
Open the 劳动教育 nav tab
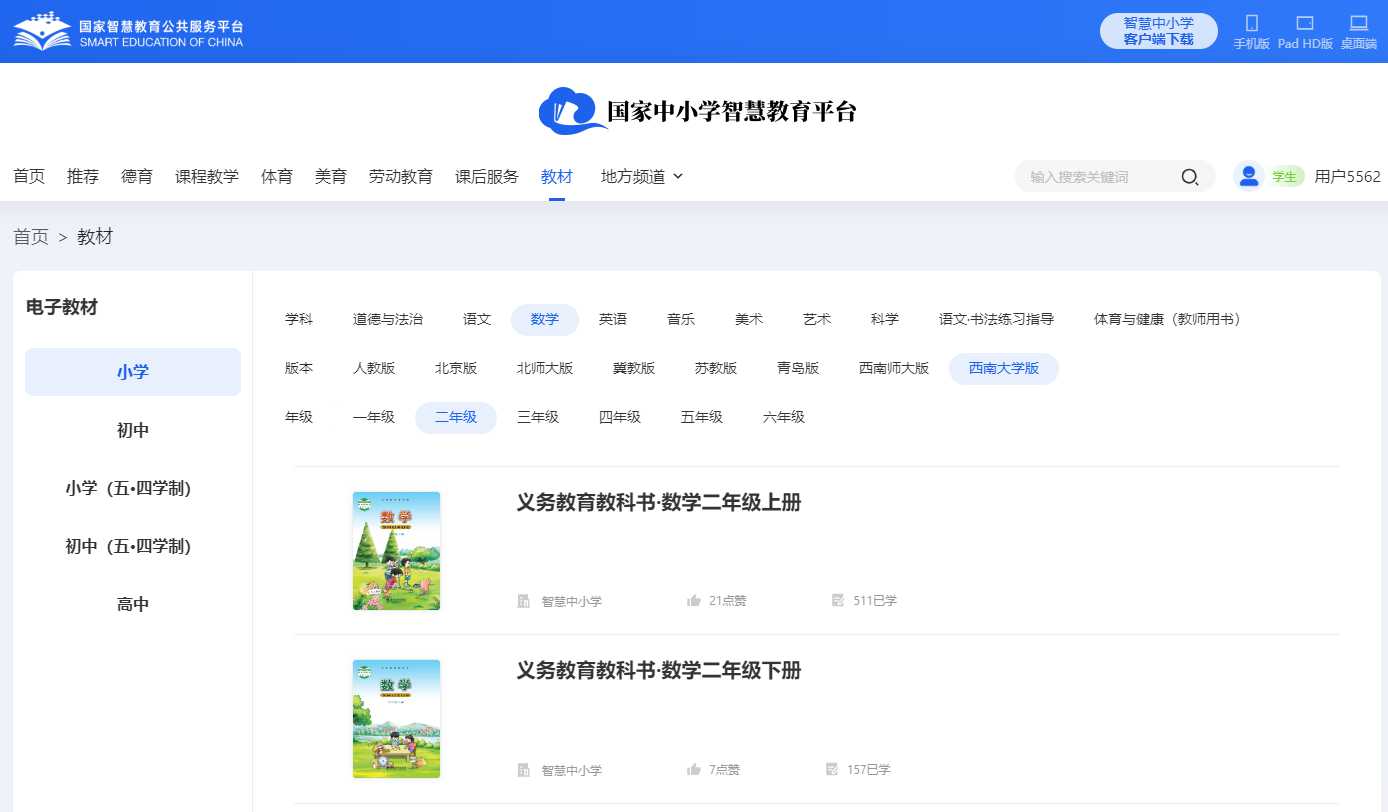pos(401,177)
